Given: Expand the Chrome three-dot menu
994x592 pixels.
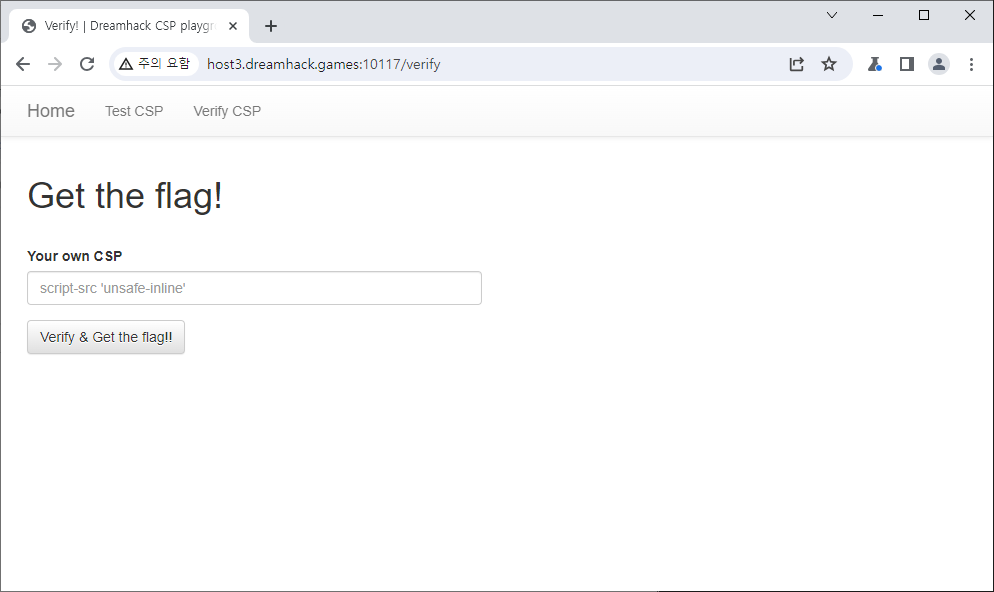Looking at the screenshot, I should [x=970, y=64].
